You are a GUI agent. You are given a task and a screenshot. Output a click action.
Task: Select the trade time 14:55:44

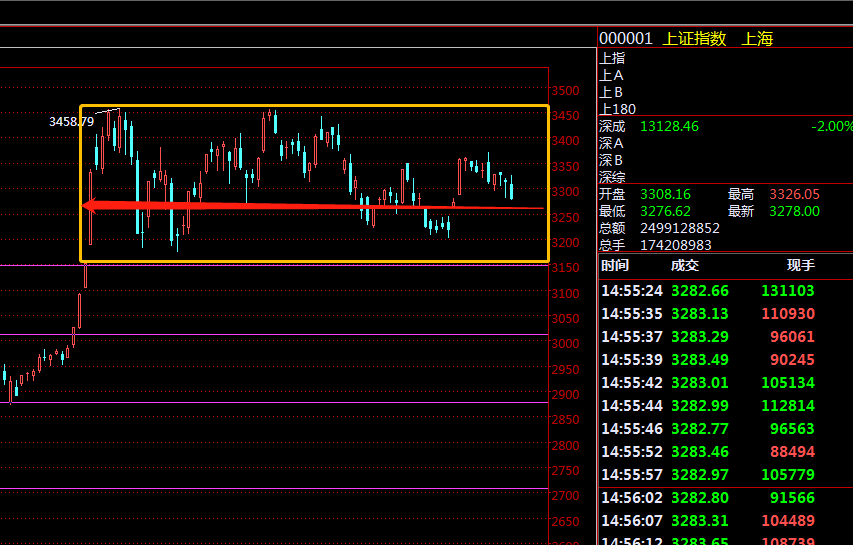pyautogui.click(x=632, y=406)
